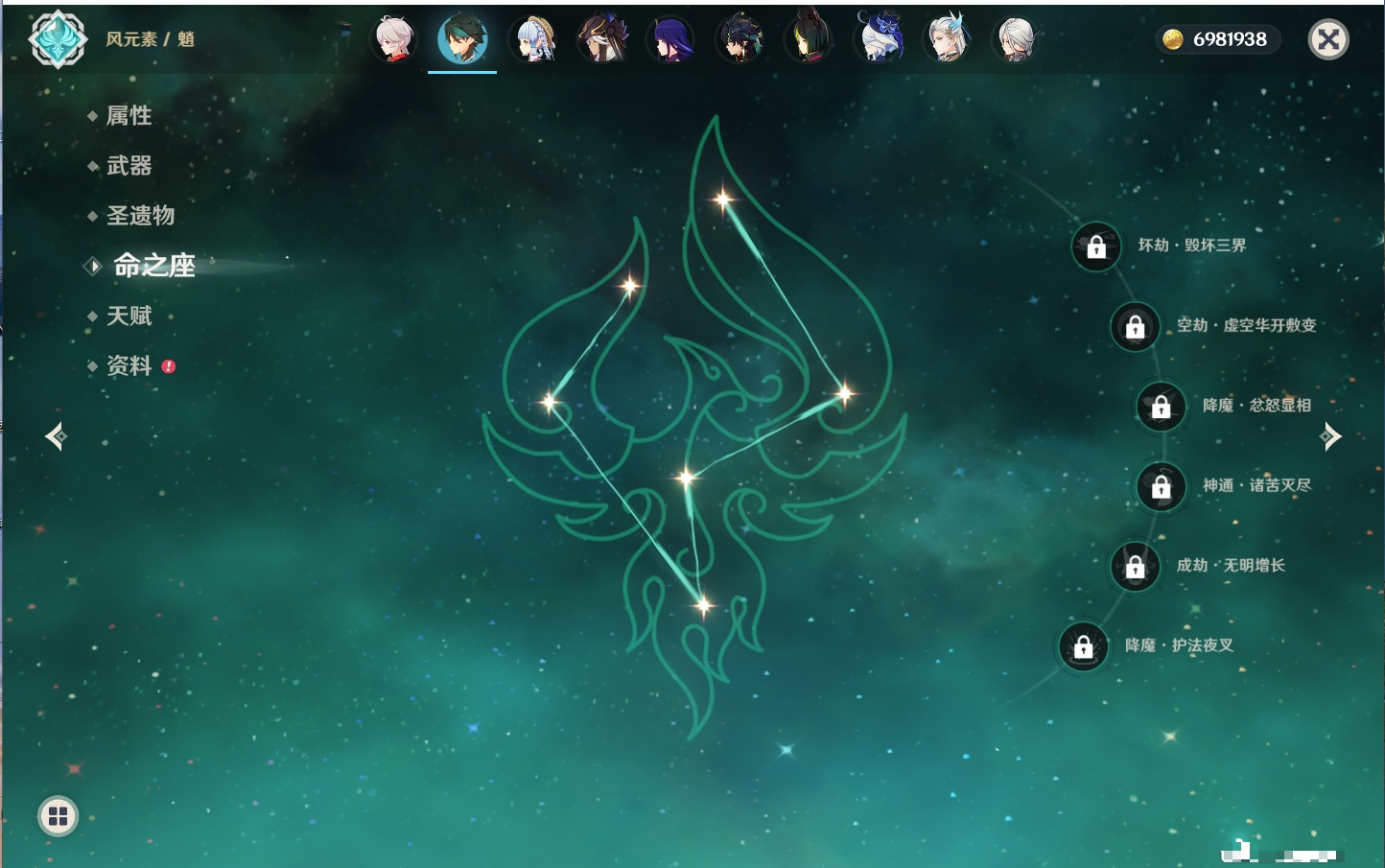Open the locked node icon beside 成劫·无明增长

click(x=1136, y=566)
